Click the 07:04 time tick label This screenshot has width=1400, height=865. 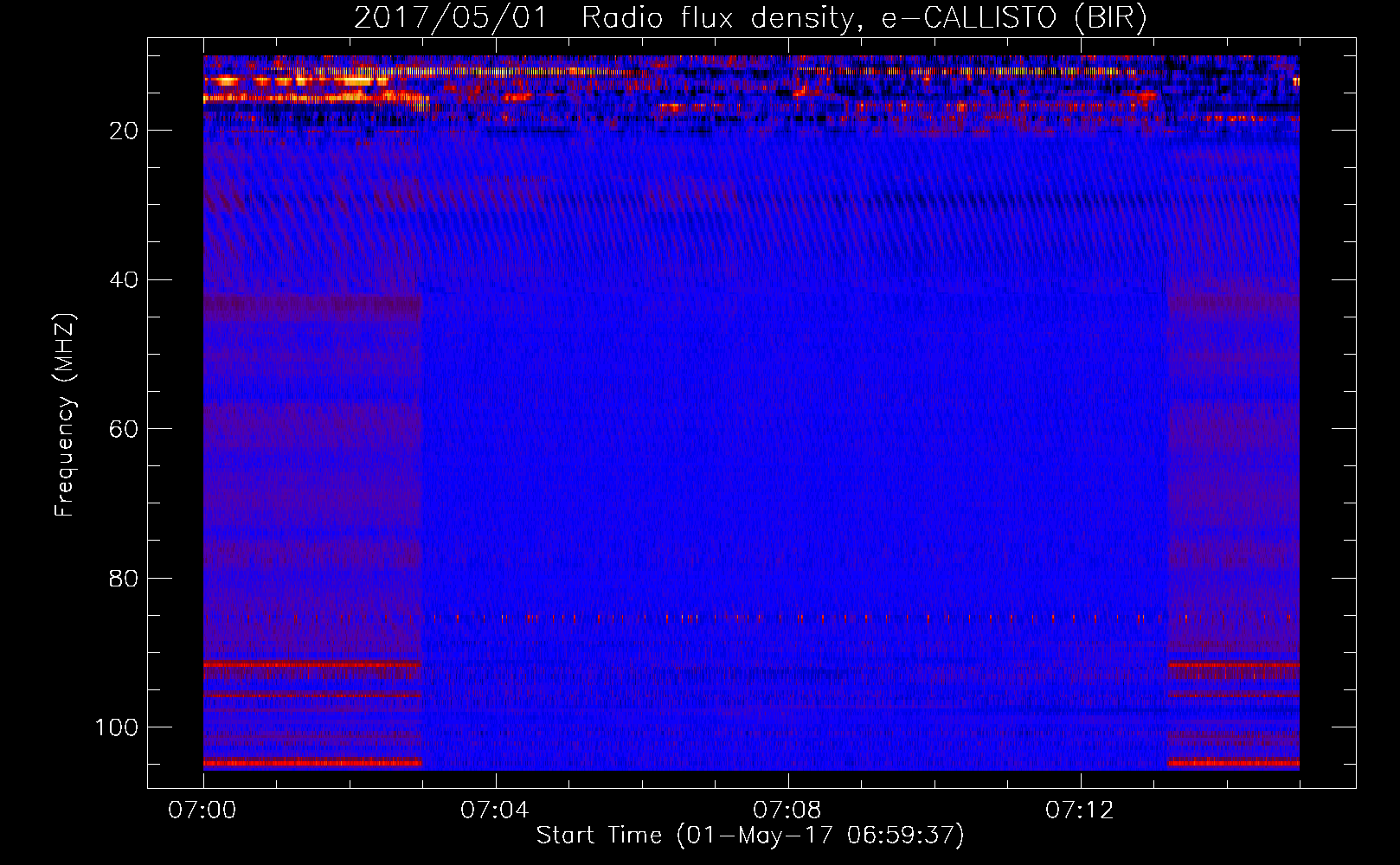tap(495, 811)
